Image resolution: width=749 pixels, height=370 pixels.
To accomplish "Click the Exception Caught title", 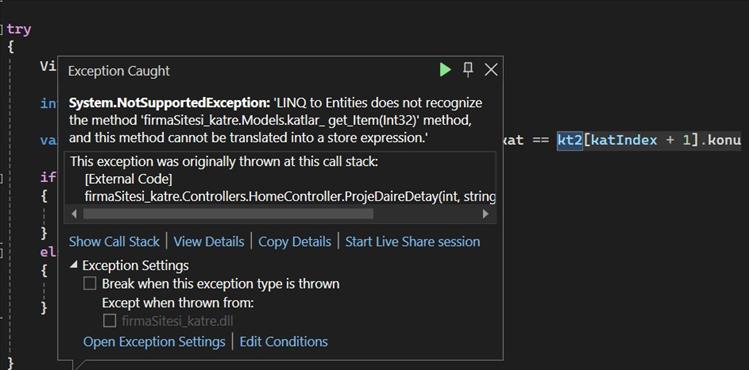I will (x=119, y=71).
